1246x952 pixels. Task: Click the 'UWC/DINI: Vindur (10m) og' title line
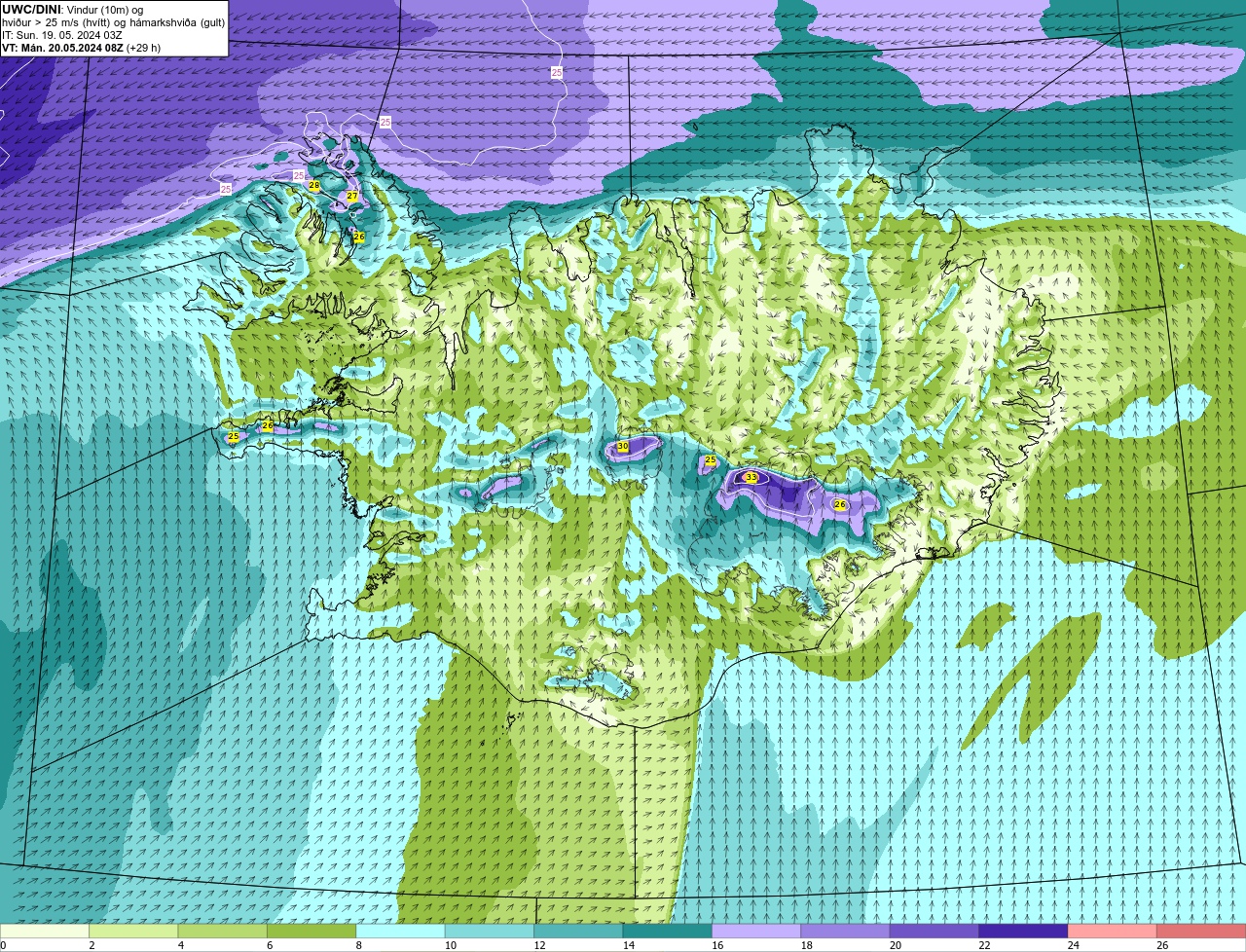coord(73,10)
